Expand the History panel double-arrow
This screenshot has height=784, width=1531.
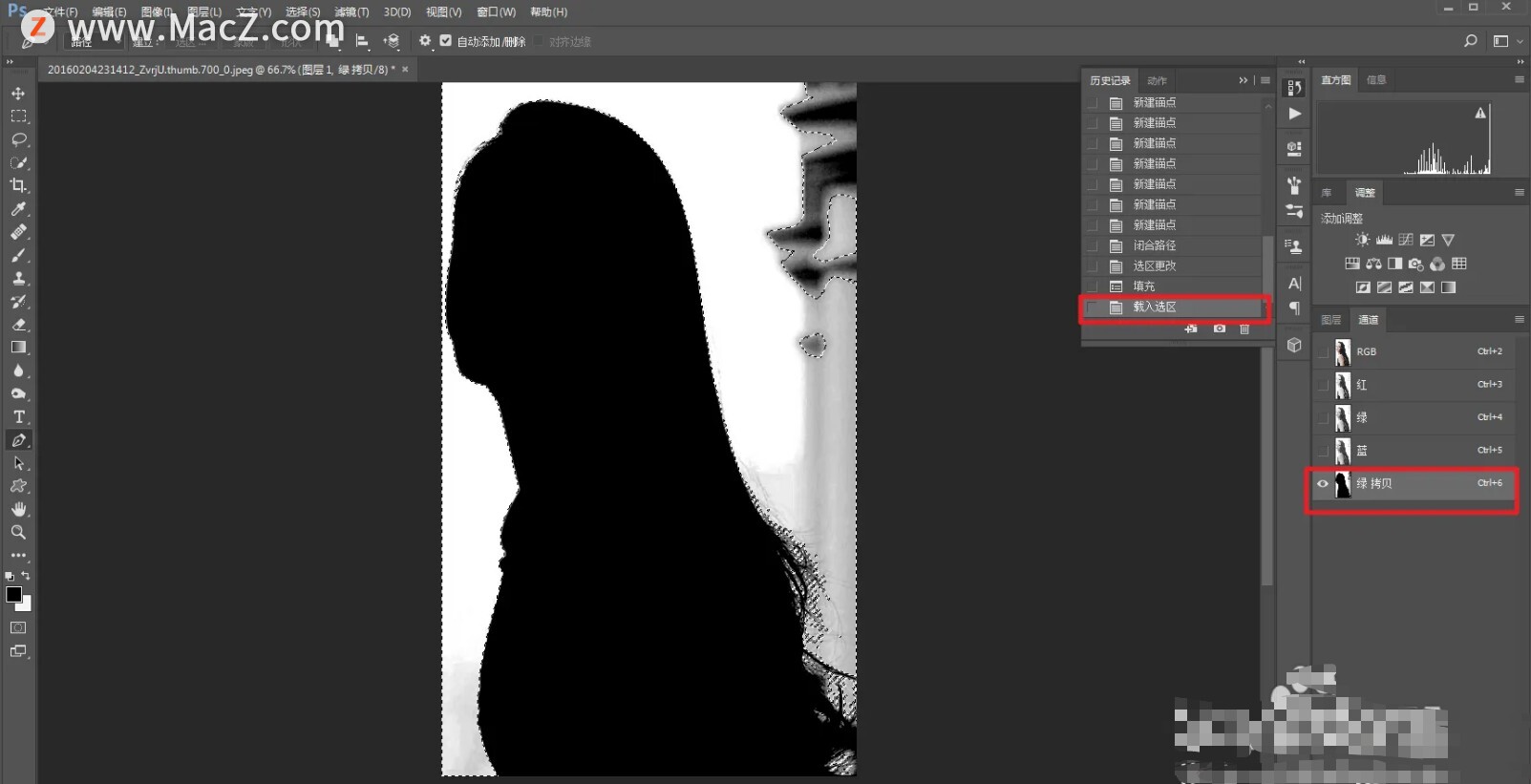(1243, 80)
